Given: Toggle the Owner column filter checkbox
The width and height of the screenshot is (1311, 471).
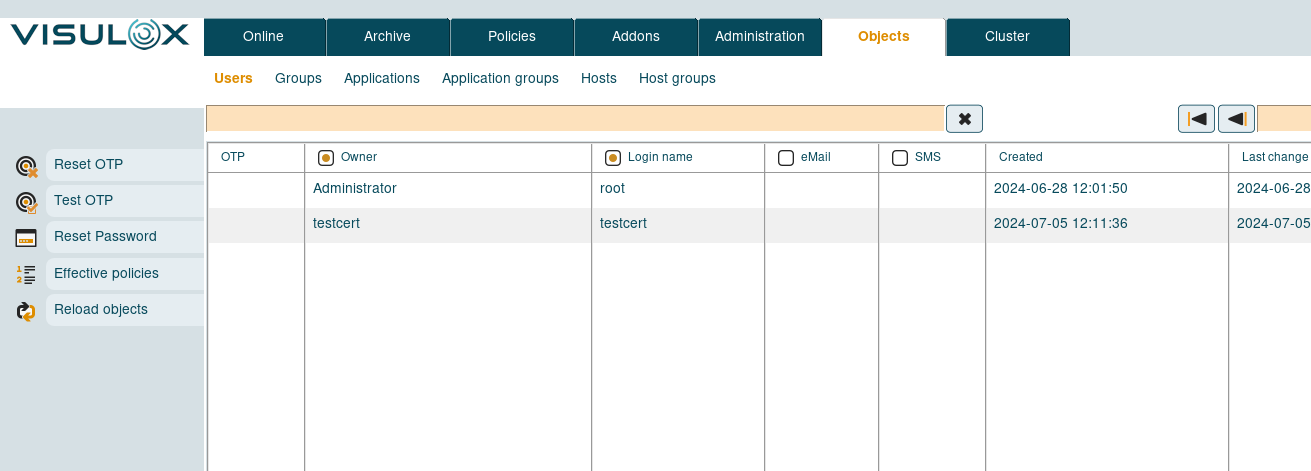Looking at the screenshot, I should (325, 158).
